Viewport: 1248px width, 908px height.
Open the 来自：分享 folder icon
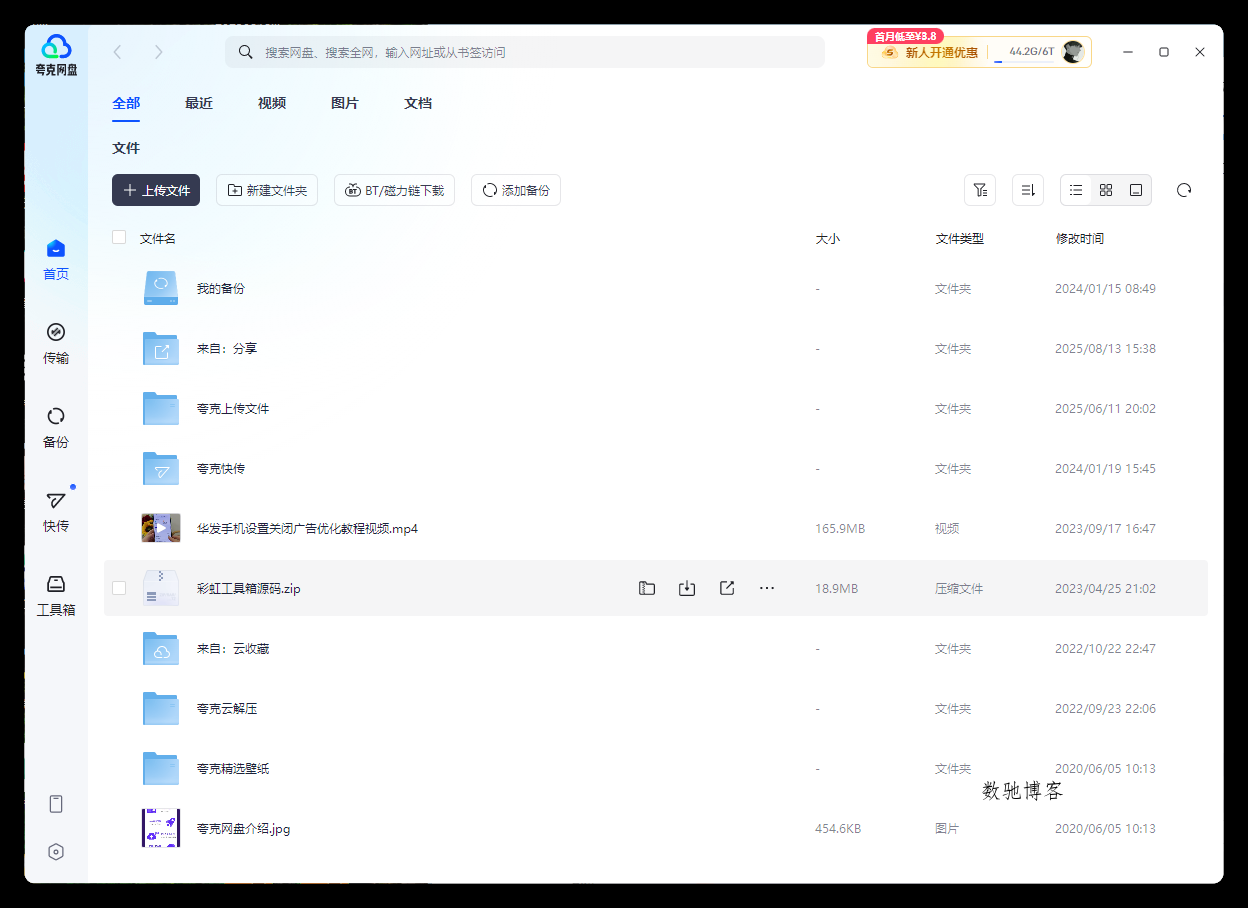(160, 348)
